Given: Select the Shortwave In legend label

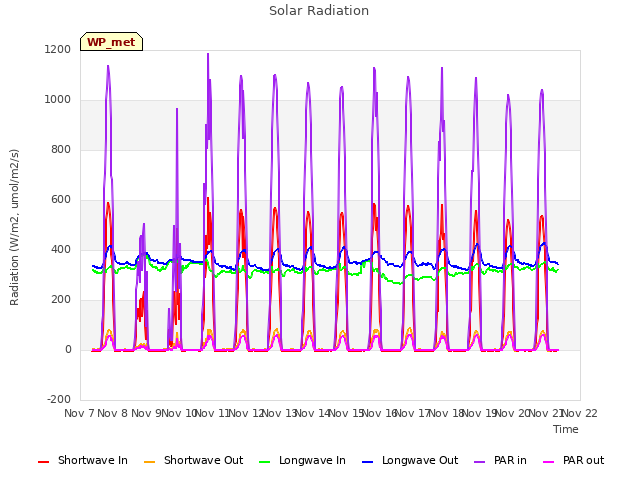Looking at the screenshot, I should [x=93, y=460].
